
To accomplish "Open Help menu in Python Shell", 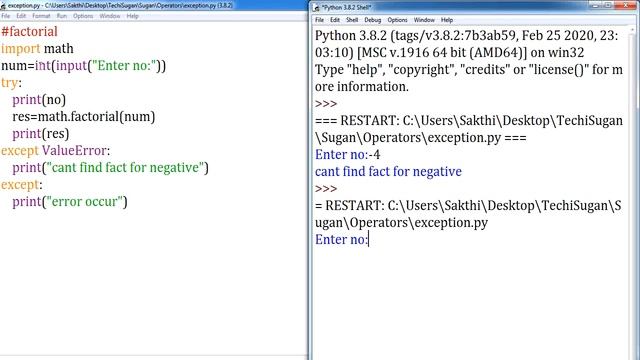I will pyautogui.click(x=447, y=20).
